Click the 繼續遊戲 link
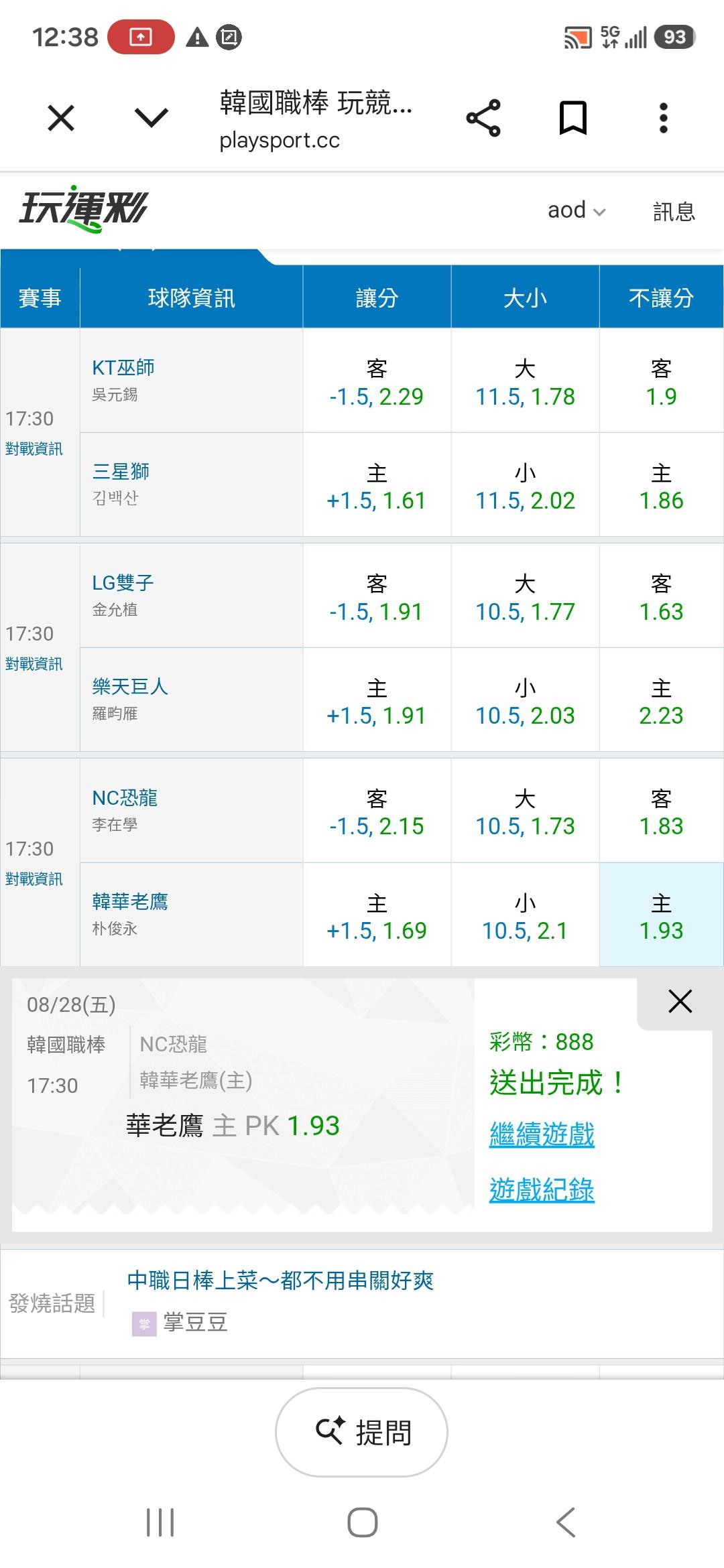724x1568 pixels. click(x=542, y=1134)
